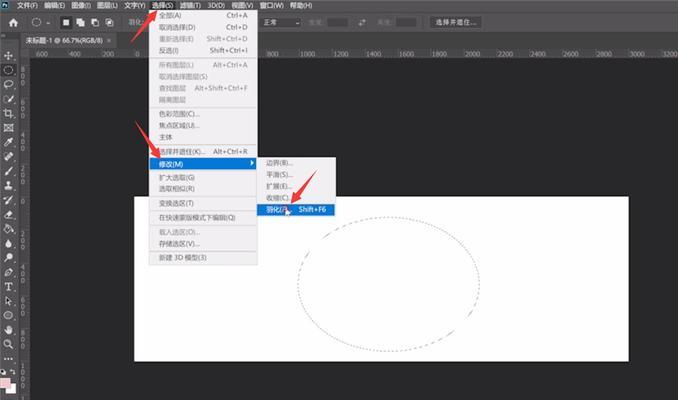Screen dimensions: 678x400
Task: Select the Lasso tool
Action: tap(8, 84)
